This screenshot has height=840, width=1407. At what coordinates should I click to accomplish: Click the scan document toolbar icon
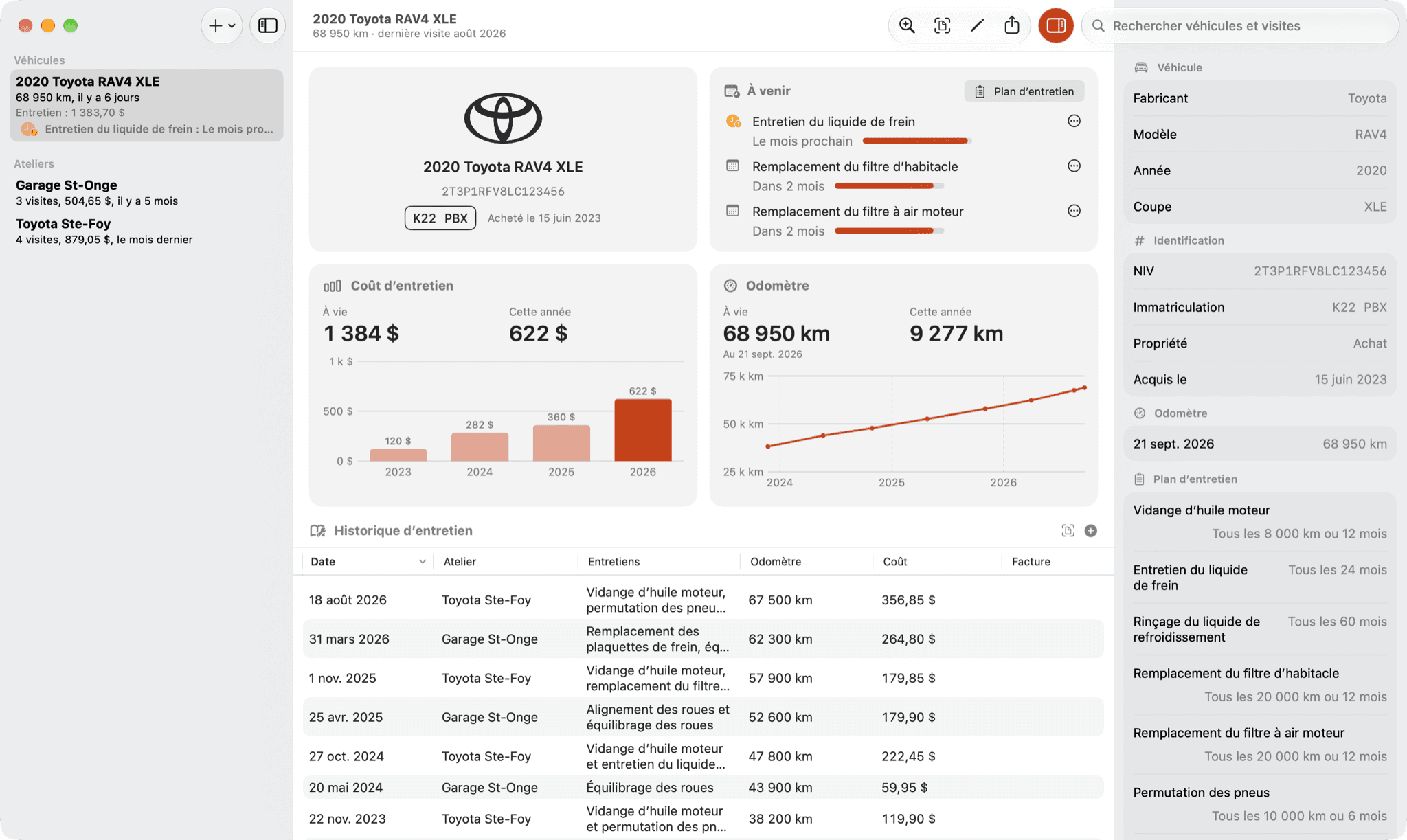[x=942, y=26]
